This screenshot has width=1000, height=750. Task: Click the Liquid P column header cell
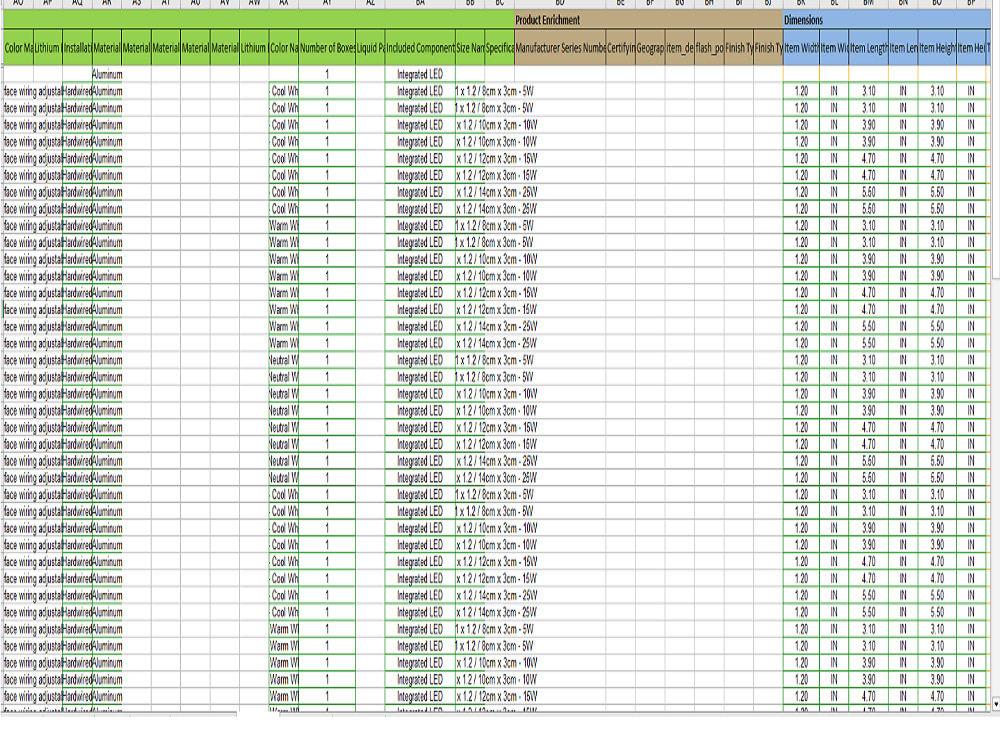click(x=371, y=47)
